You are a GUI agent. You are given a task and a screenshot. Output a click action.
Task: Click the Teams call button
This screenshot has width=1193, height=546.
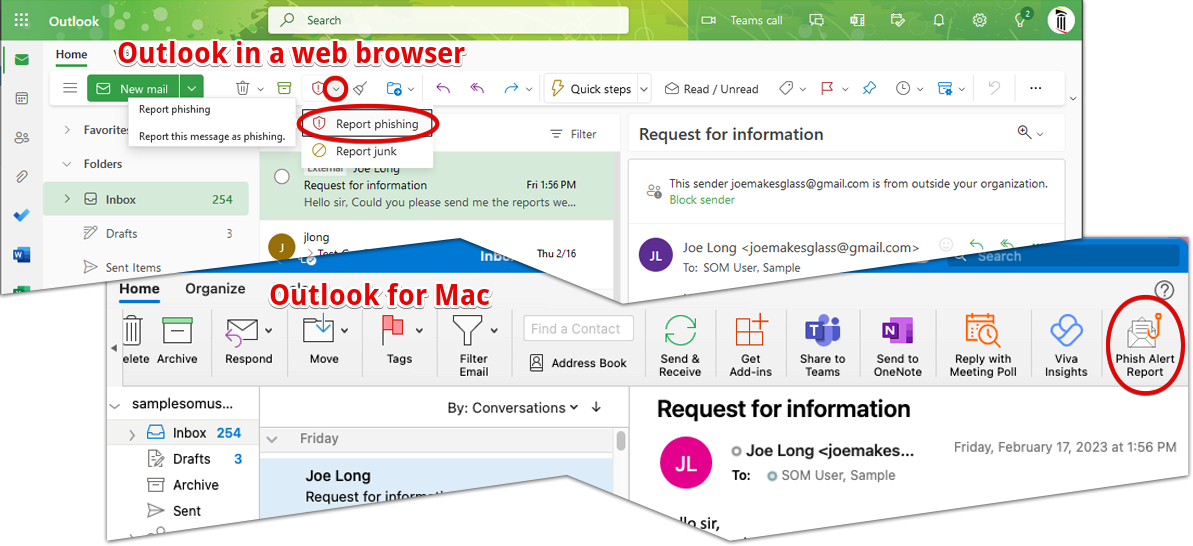[744, 20]
